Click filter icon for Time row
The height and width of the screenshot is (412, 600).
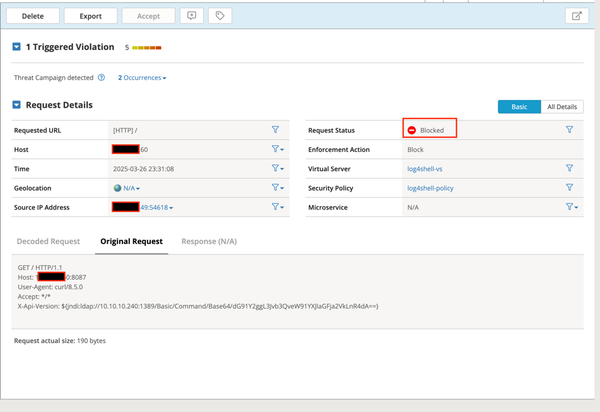click(277, 169)
